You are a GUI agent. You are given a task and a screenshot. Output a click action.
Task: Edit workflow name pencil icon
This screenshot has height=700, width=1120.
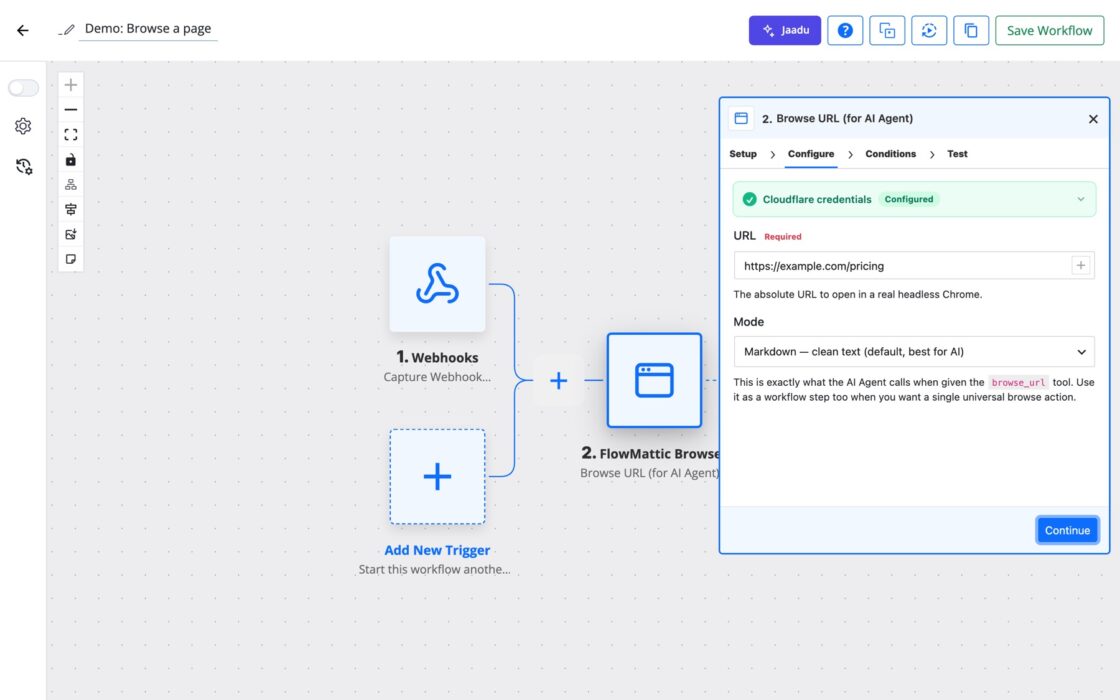[67, 30]
